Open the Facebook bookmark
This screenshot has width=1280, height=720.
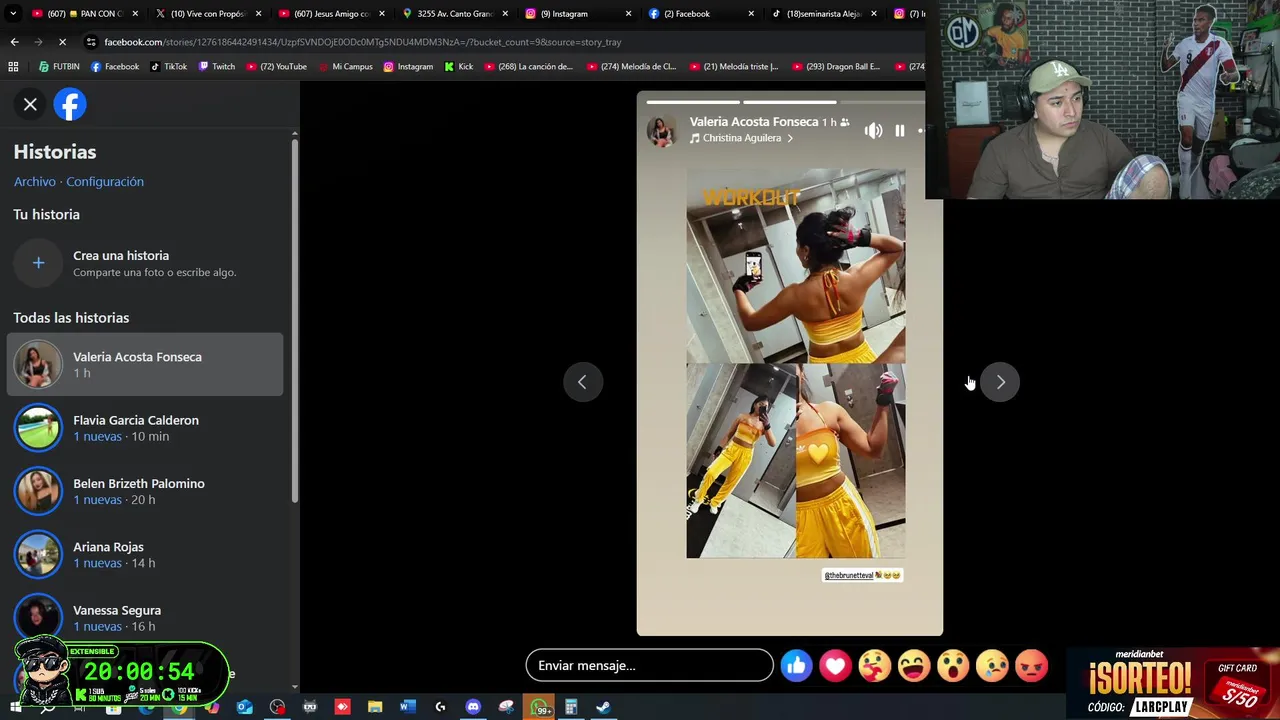tap(115, 67)
